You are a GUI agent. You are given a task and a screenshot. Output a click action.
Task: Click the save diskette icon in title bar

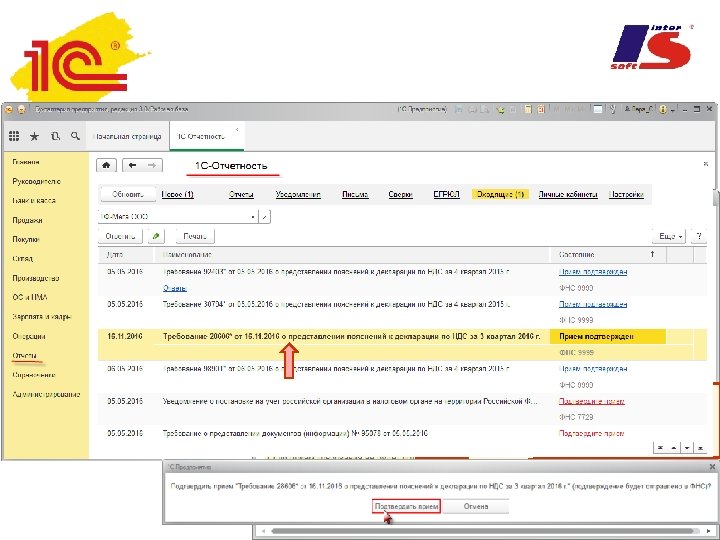pyautogui.click(x=458, y=109)
